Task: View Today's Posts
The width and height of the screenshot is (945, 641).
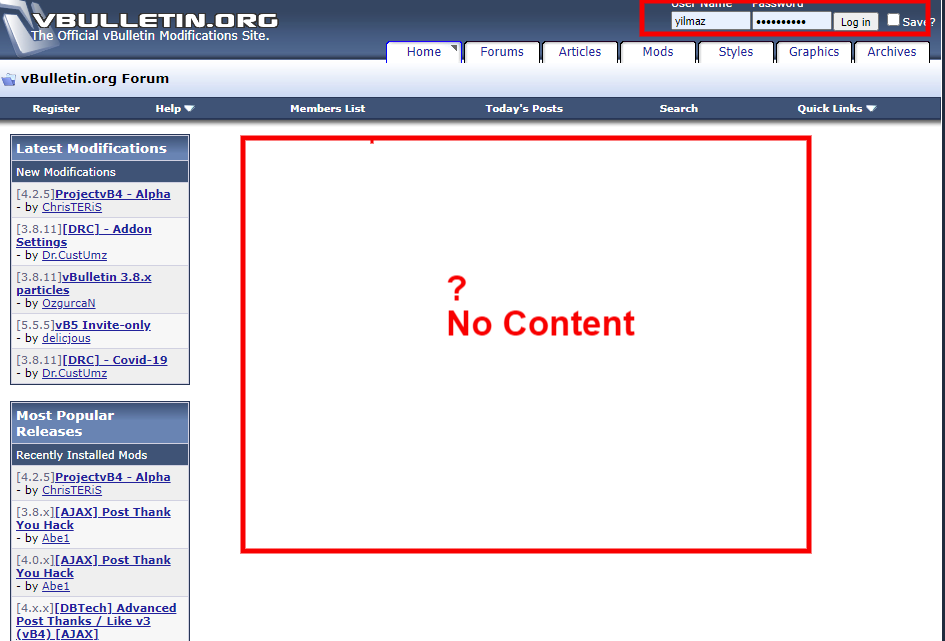Action: (524, 108)
